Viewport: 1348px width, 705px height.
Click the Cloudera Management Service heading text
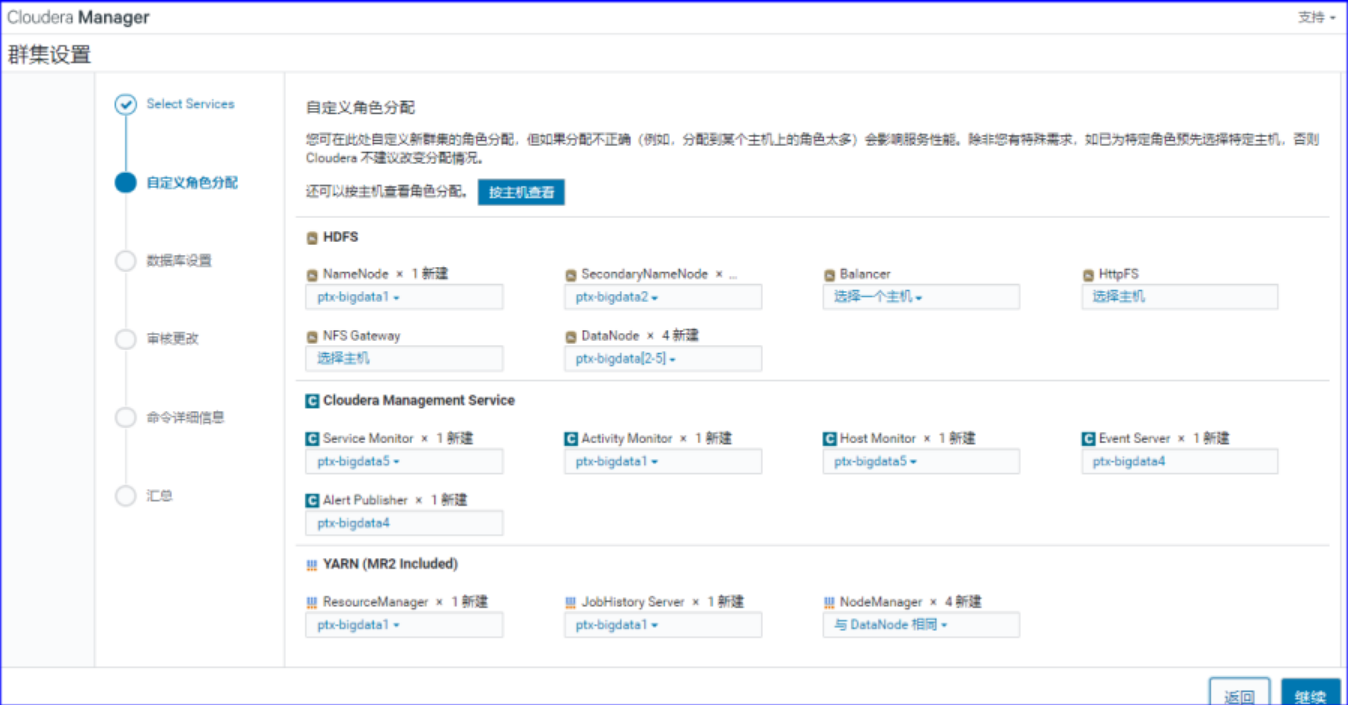coord(419,400)
